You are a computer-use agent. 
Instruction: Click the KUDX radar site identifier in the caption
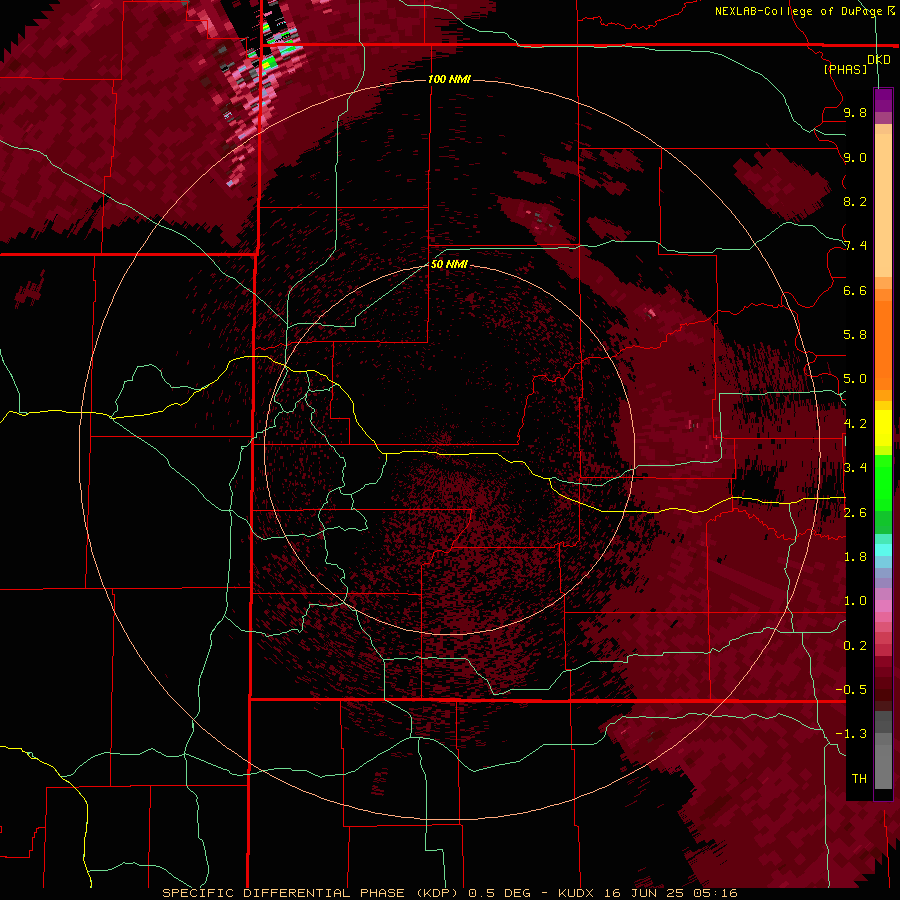pos(577,893)
